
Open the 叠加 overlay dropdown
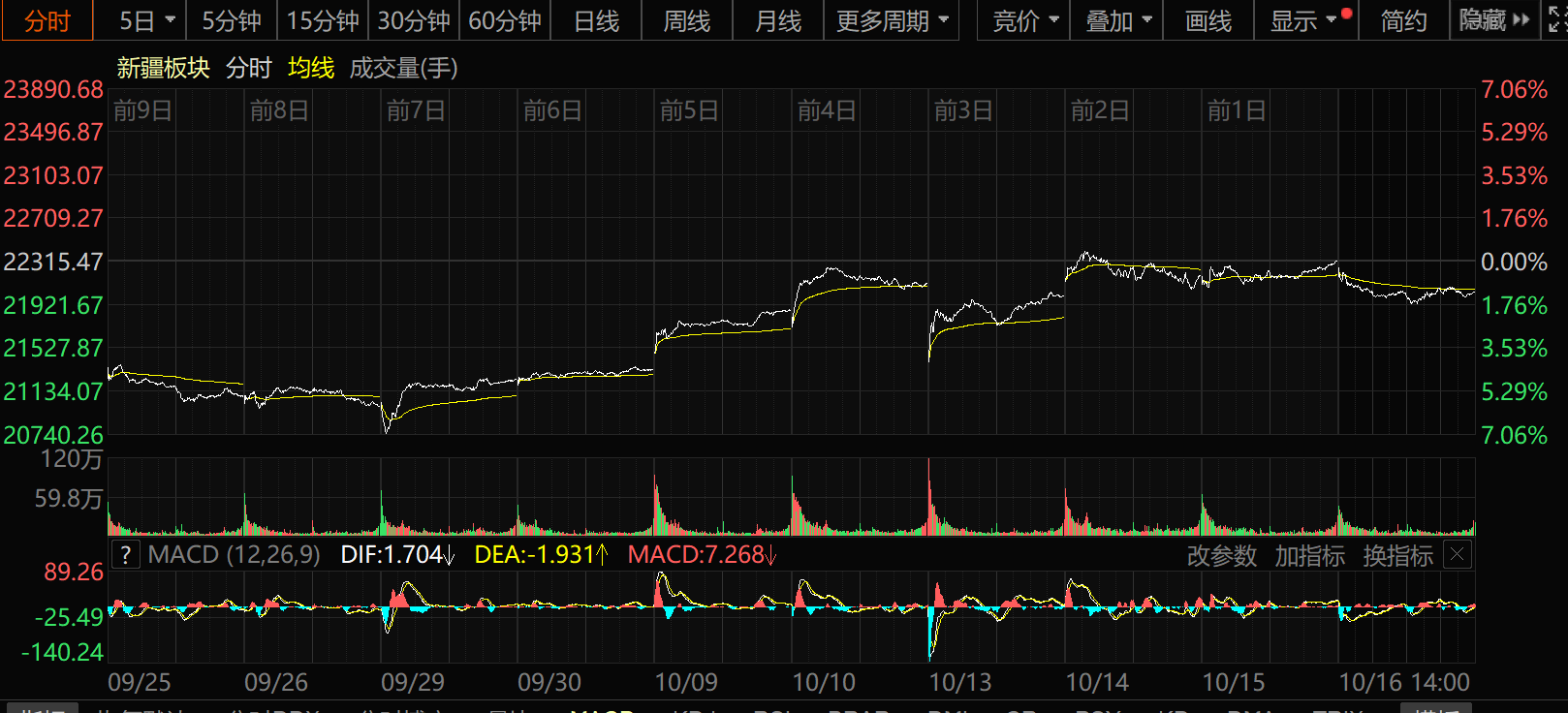1118,20
